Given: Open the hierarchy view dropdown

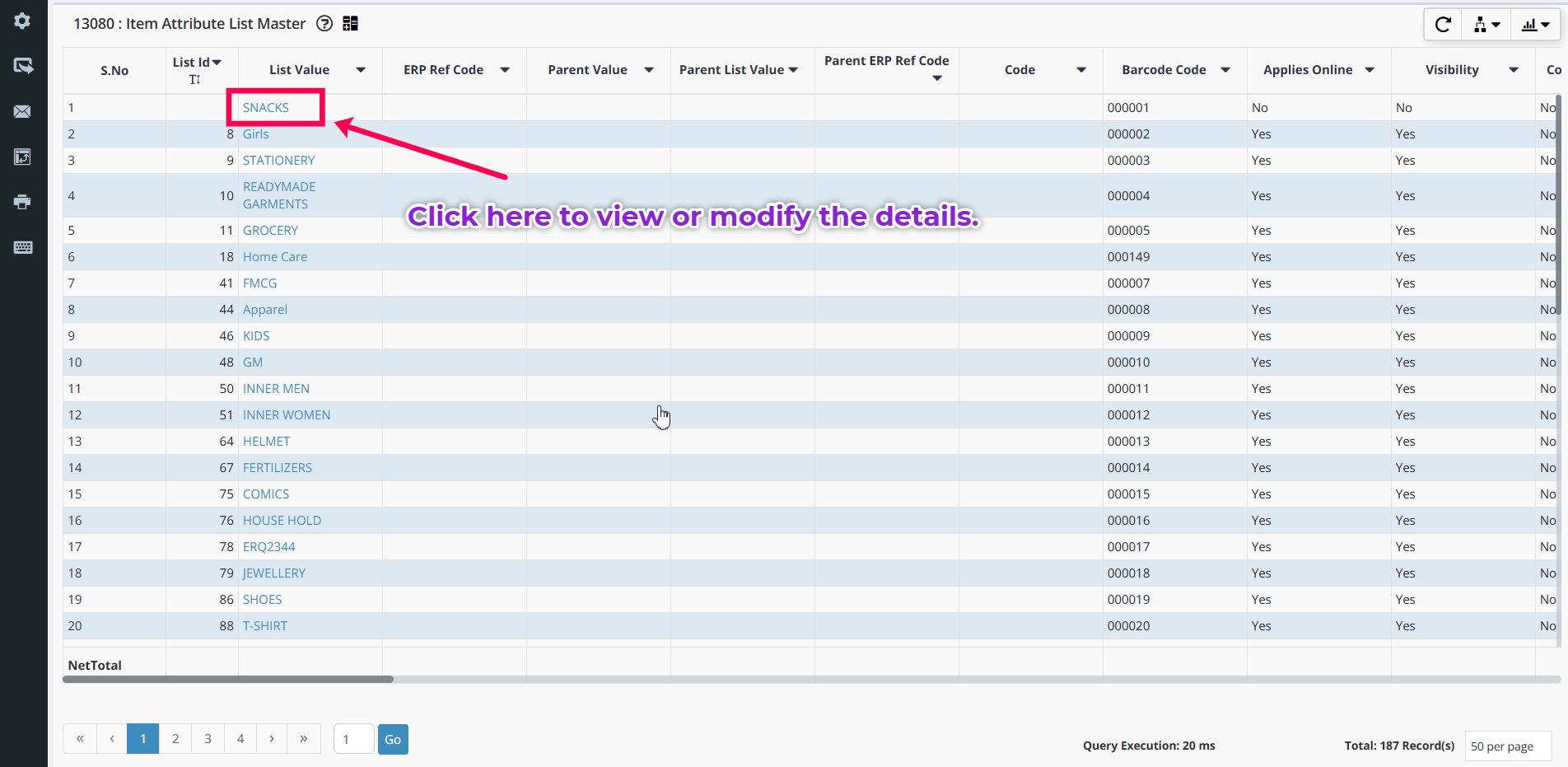Looking at the screenshot, I should (x=1486, y=25).
